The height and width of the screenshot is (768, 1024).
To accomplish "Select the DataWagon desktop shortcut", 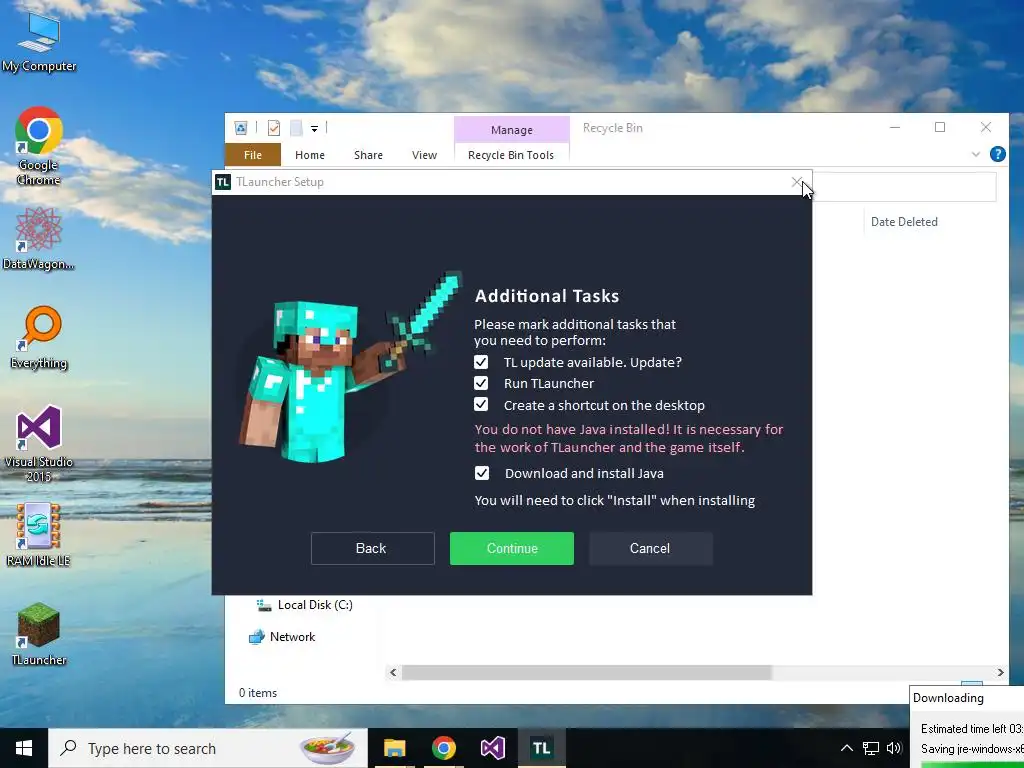I will 39,237.
